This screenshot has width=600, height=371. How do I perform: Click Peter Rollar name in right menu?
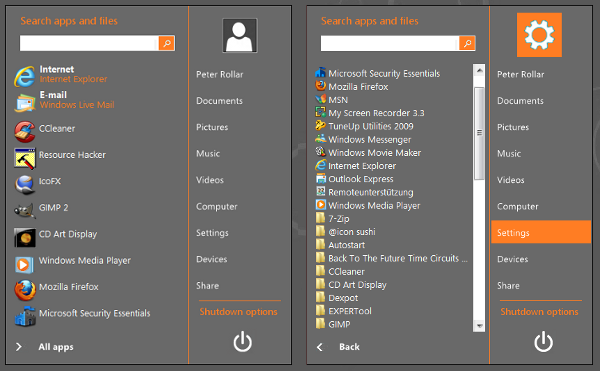[520, 75]
